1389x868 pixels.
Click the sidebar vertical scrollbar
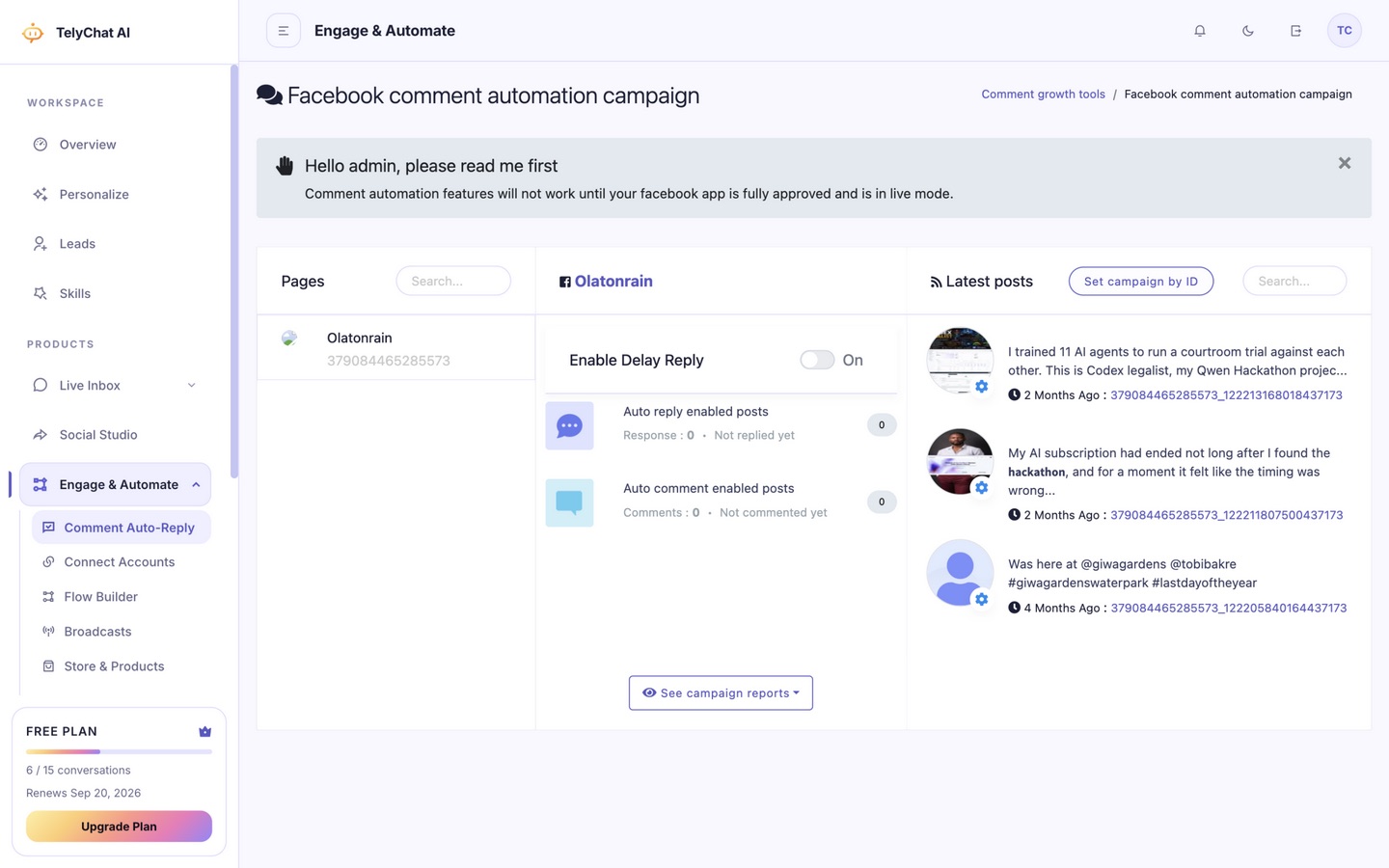(233, 272)
